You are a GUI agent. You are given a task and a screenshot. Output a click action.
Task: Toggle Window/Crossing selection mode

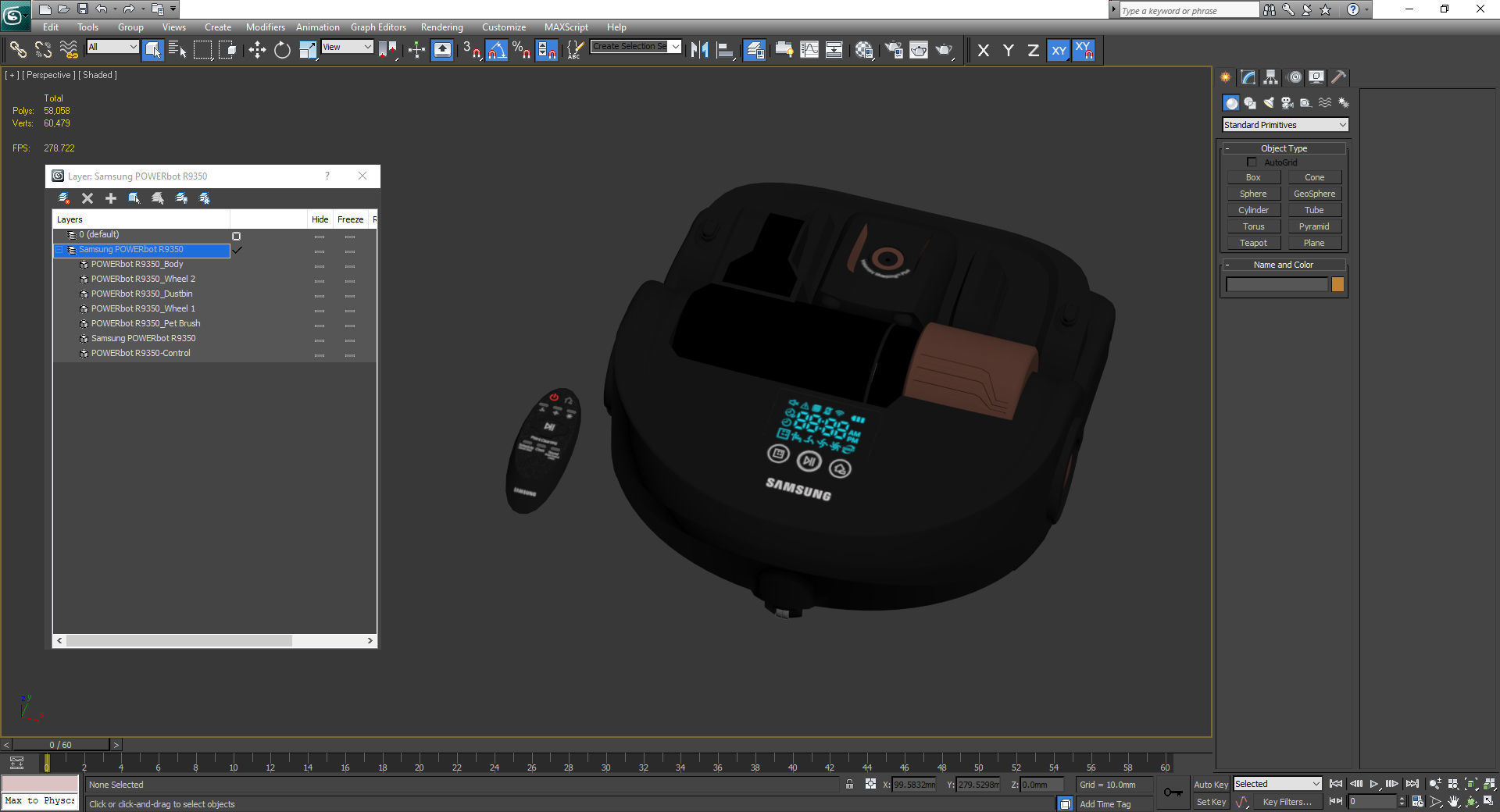(227, 50)
